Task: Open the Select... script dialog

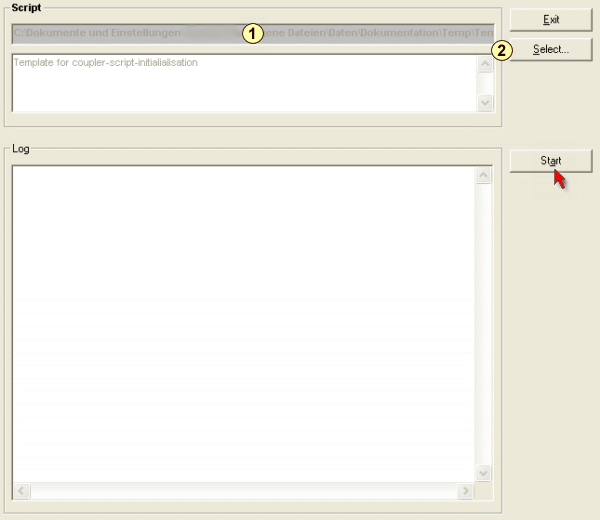Action: point(551,49)
